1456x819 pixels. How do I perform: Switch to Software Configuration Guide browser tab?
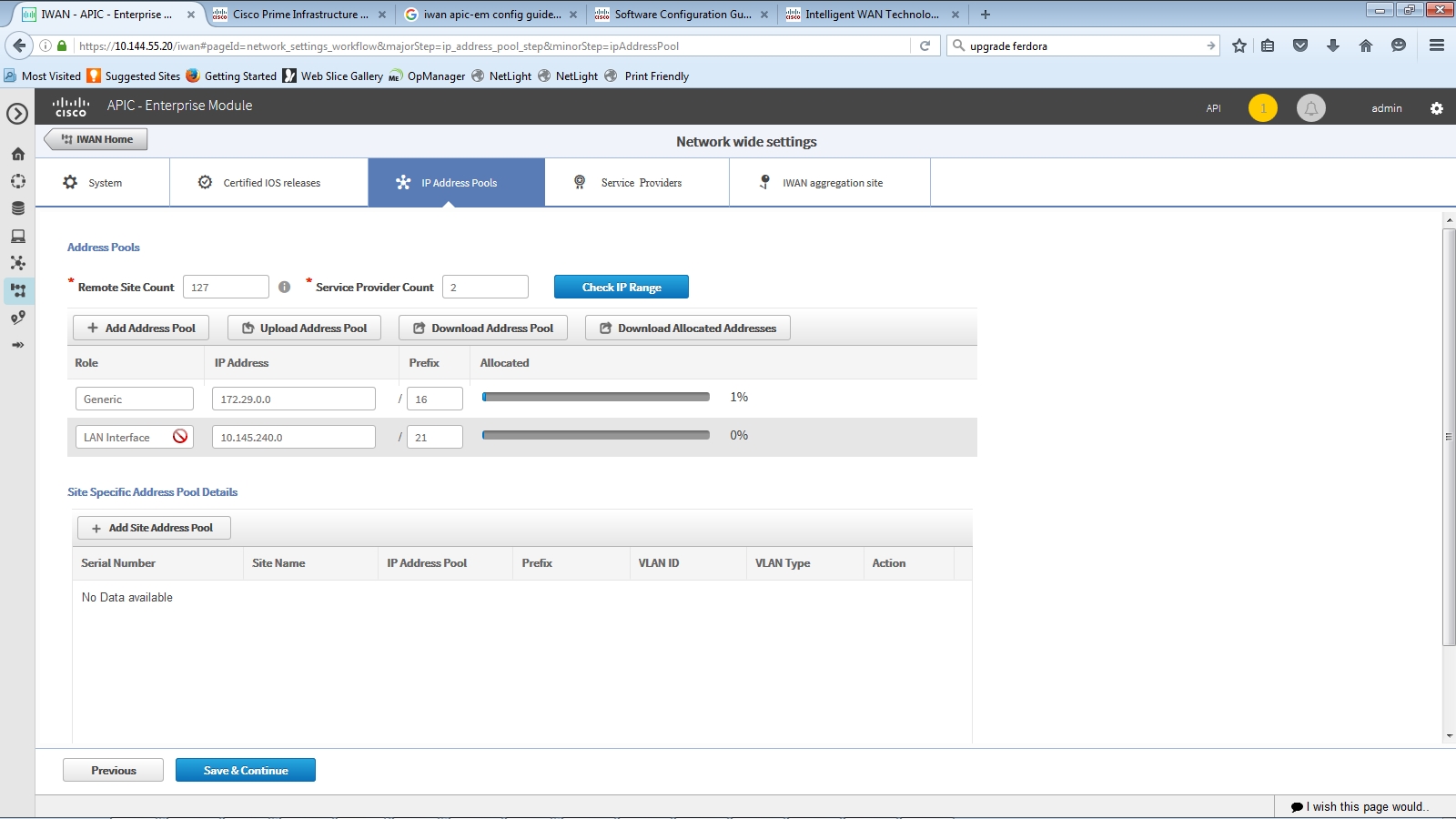coord(682,15)
